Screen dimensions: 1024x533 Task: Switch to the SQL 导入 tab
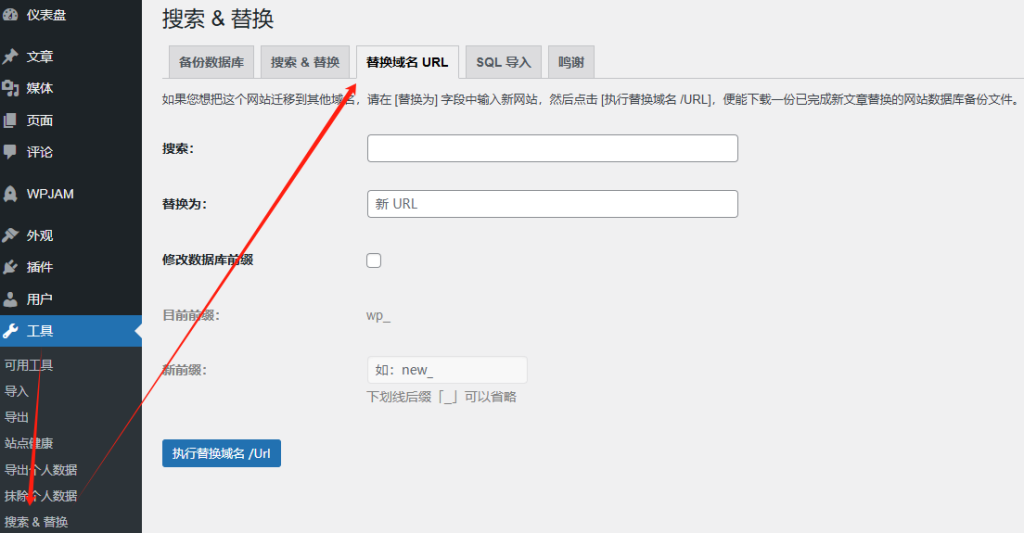click(x=504, y=62)
